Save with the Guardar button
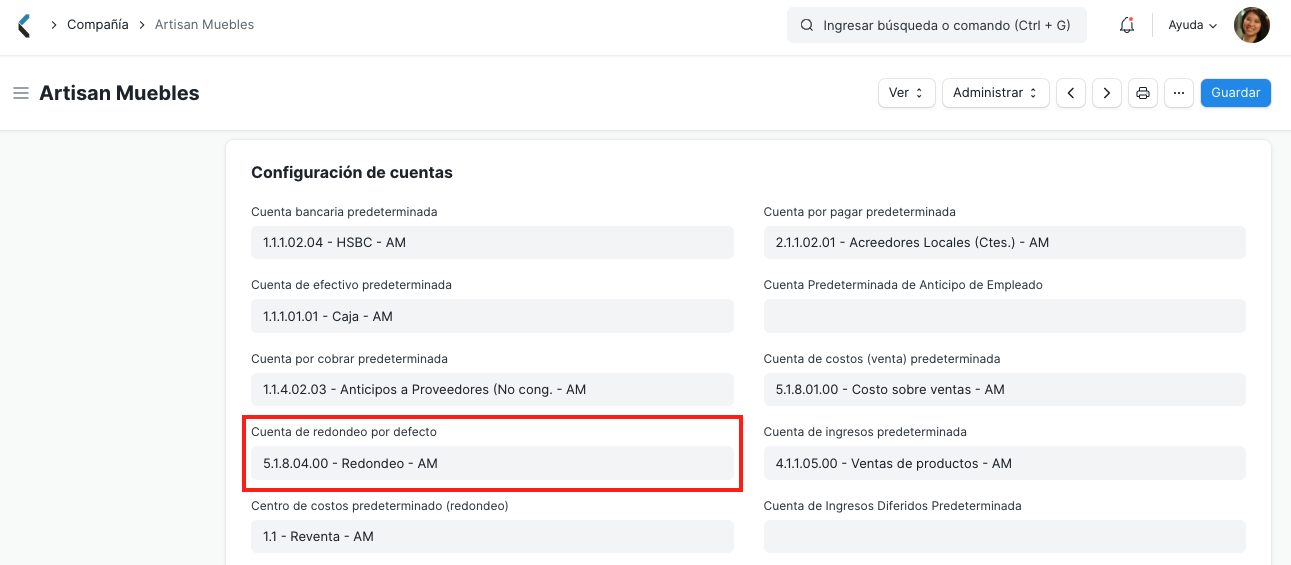 (x=1236, y=93)
